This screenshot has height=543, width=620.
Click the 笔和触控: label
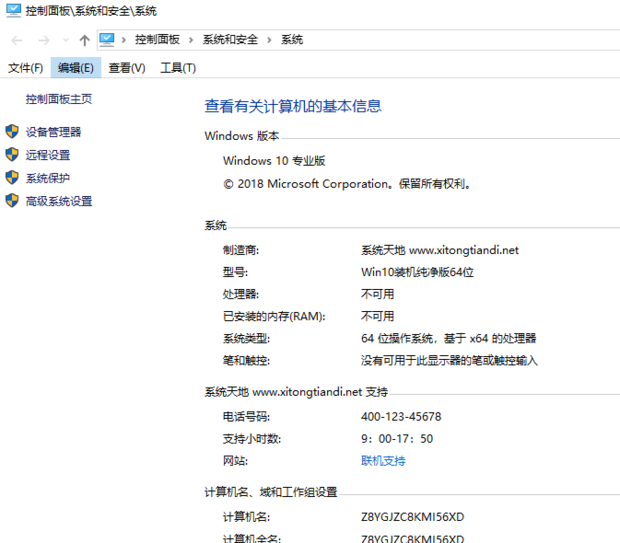pyautogui.click(x=246, y=360)
